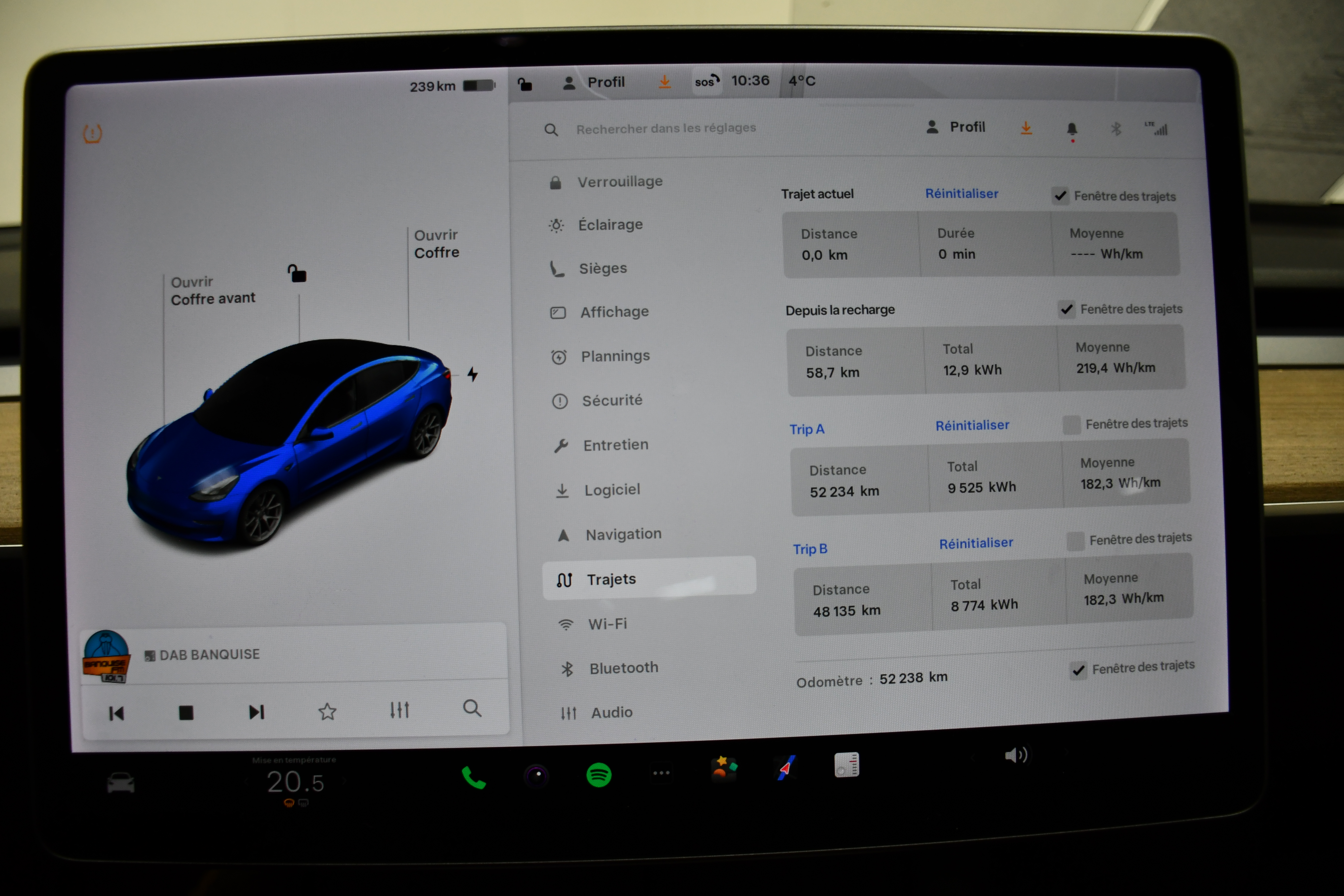
Task: Tap the notification bell icon
Action: click(x=1071, y=129)
